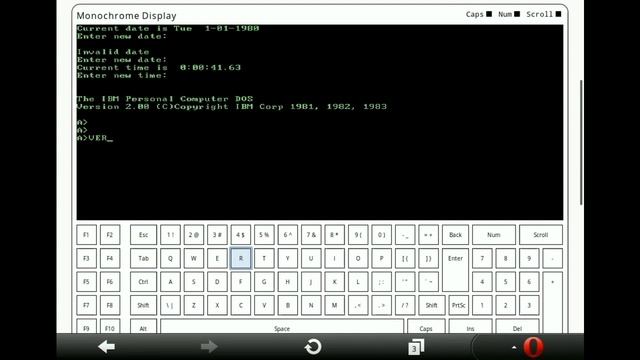Tap the Caps key beside the Space bar

426,327
